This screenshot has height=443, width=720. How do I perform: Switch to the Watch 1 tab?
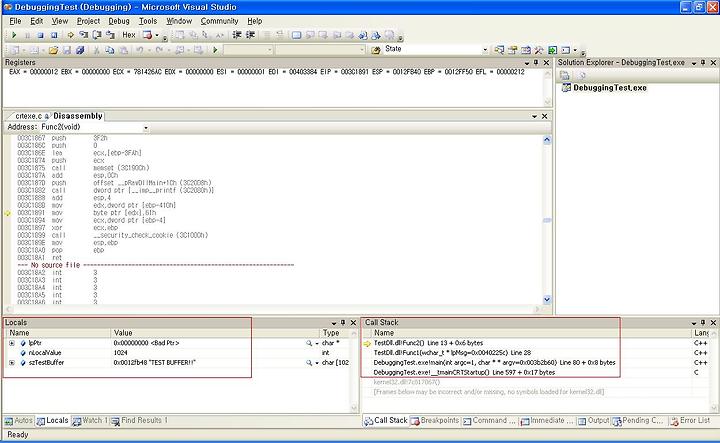[x=90, y=421]
